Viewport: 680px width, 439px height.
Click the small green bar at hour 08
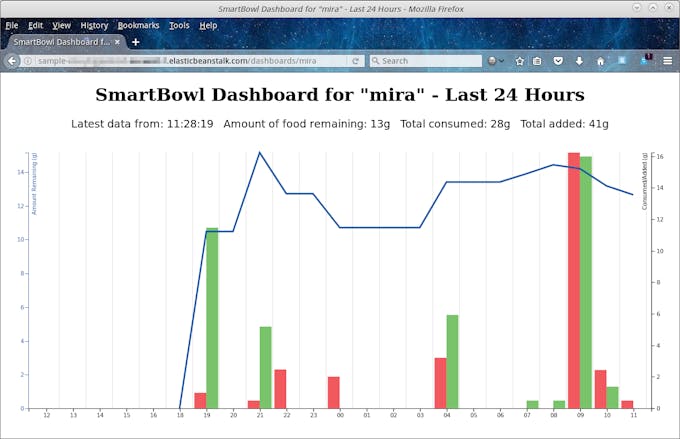point(559,404)
